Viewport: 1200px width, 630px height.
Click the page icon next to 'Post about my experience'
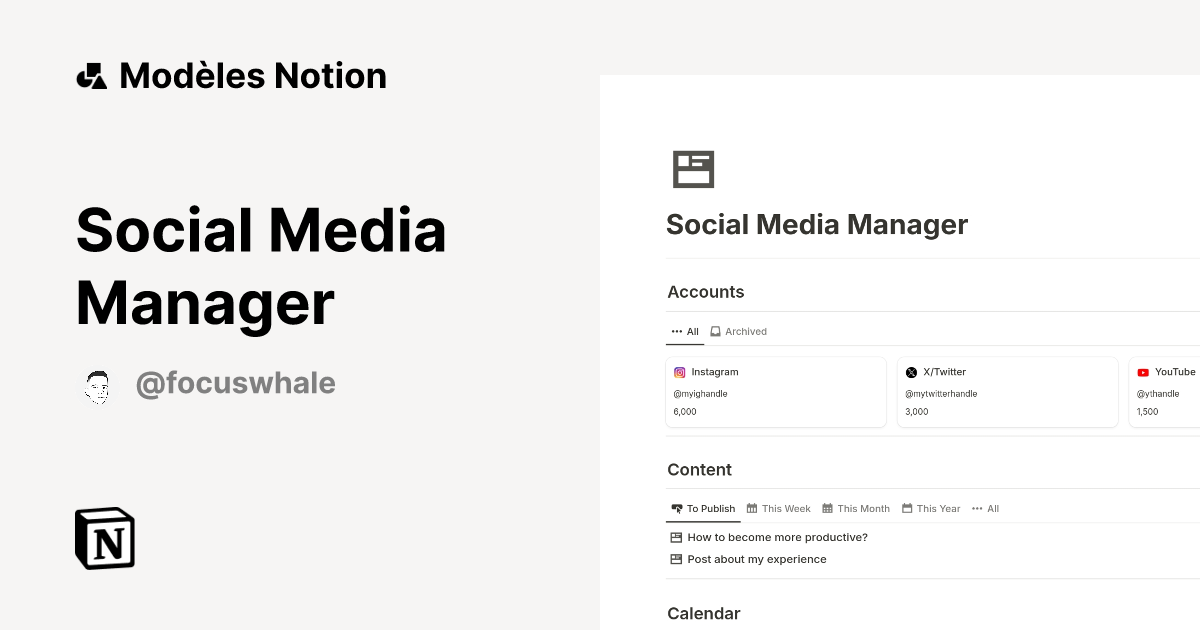tap(675, 559)
